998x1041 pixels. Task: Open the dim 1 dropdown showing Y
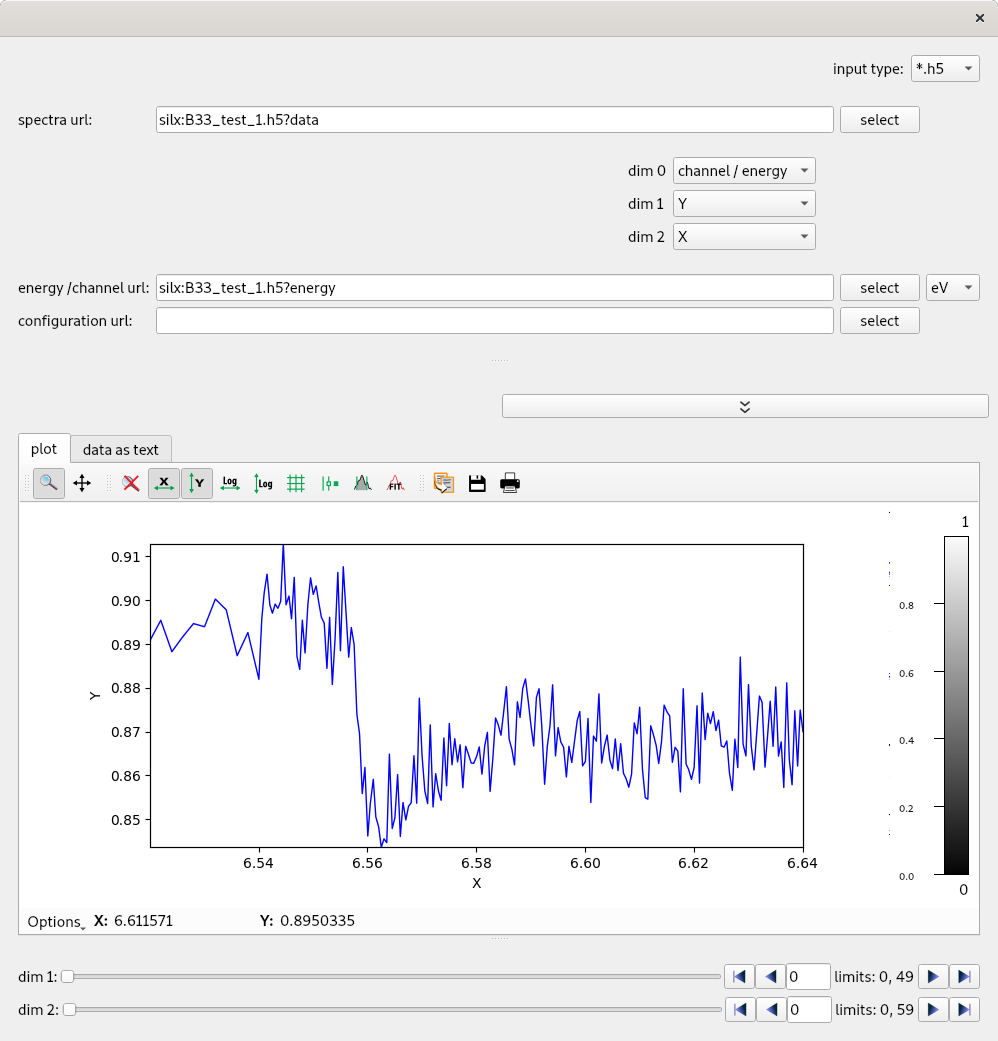click(744, 204)
